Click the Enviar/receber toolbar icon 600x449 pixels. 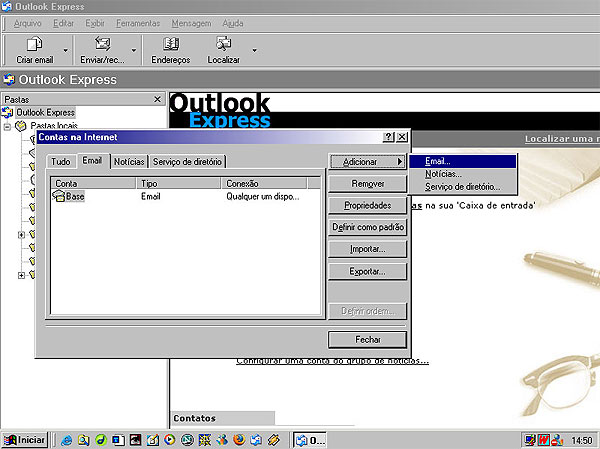(101, 44)
